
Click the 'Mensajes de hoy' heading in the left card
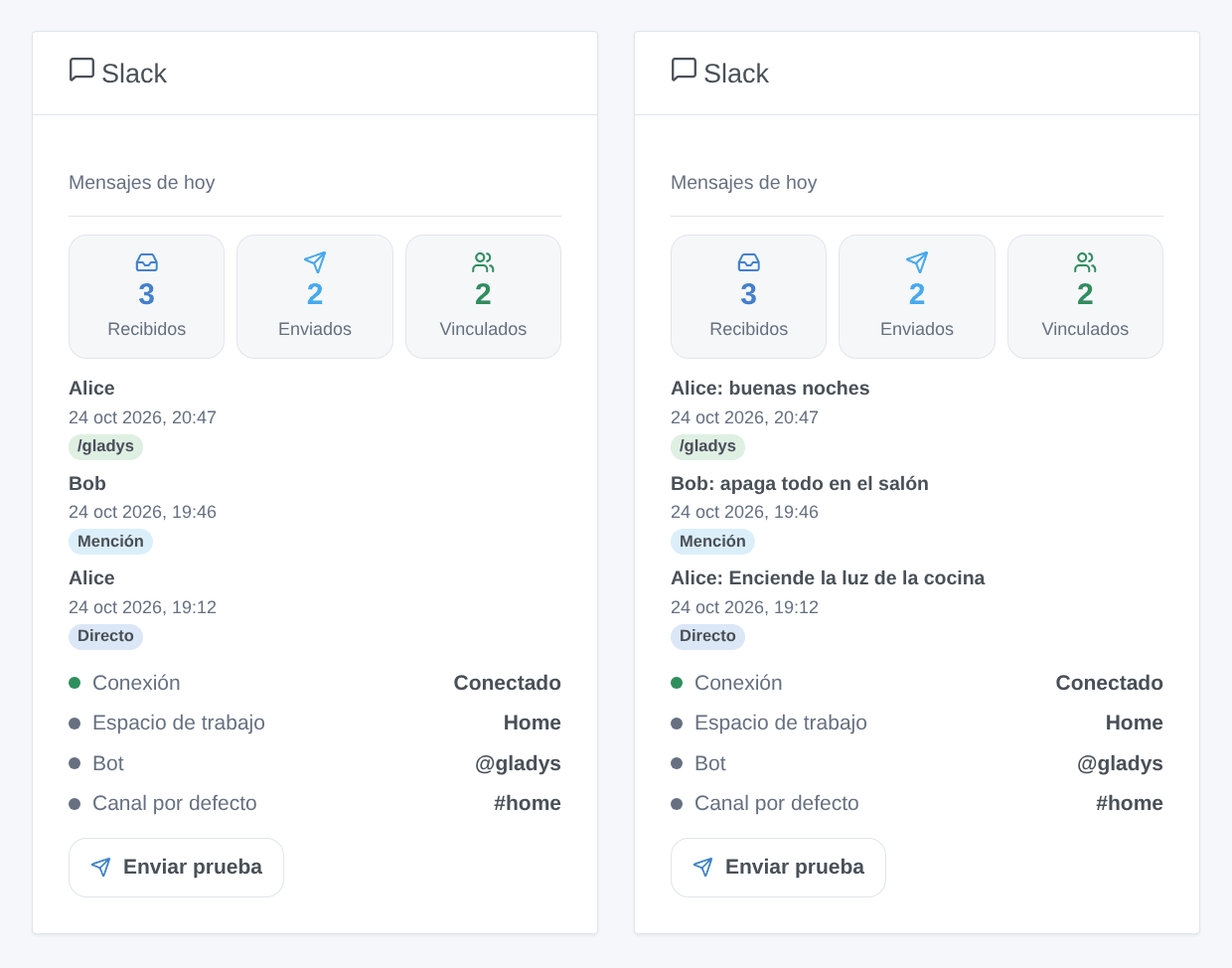(142, 182)
